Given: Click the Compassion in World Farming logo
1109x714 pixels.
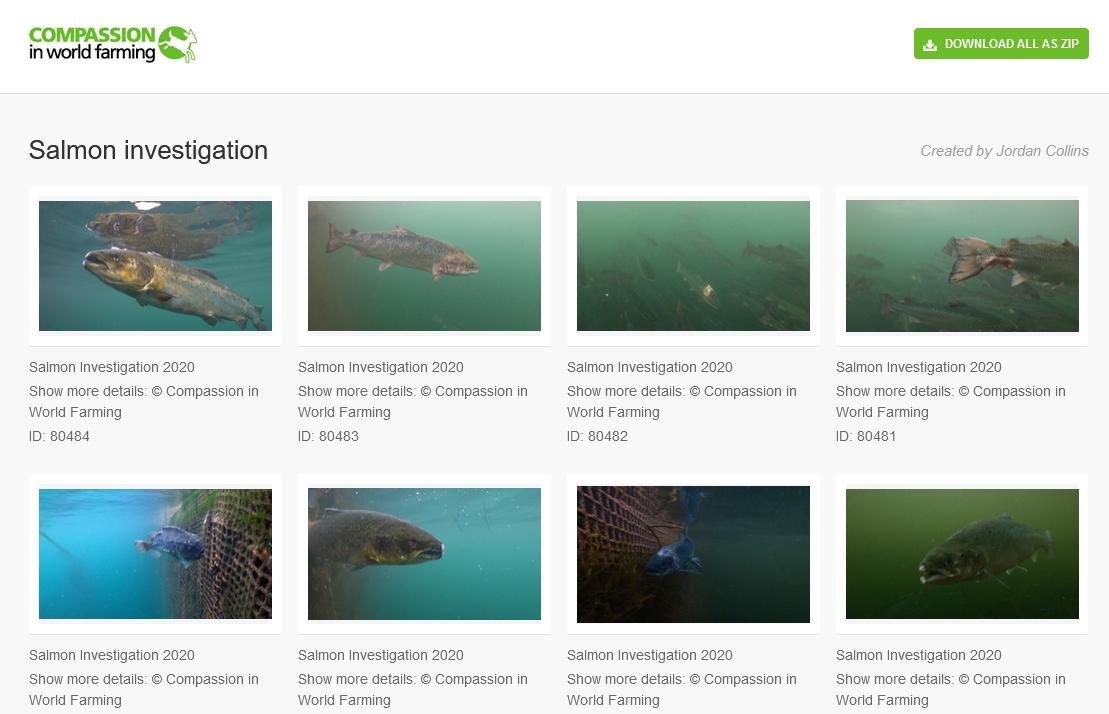Looking at the screenshot, I should point(113,44).
